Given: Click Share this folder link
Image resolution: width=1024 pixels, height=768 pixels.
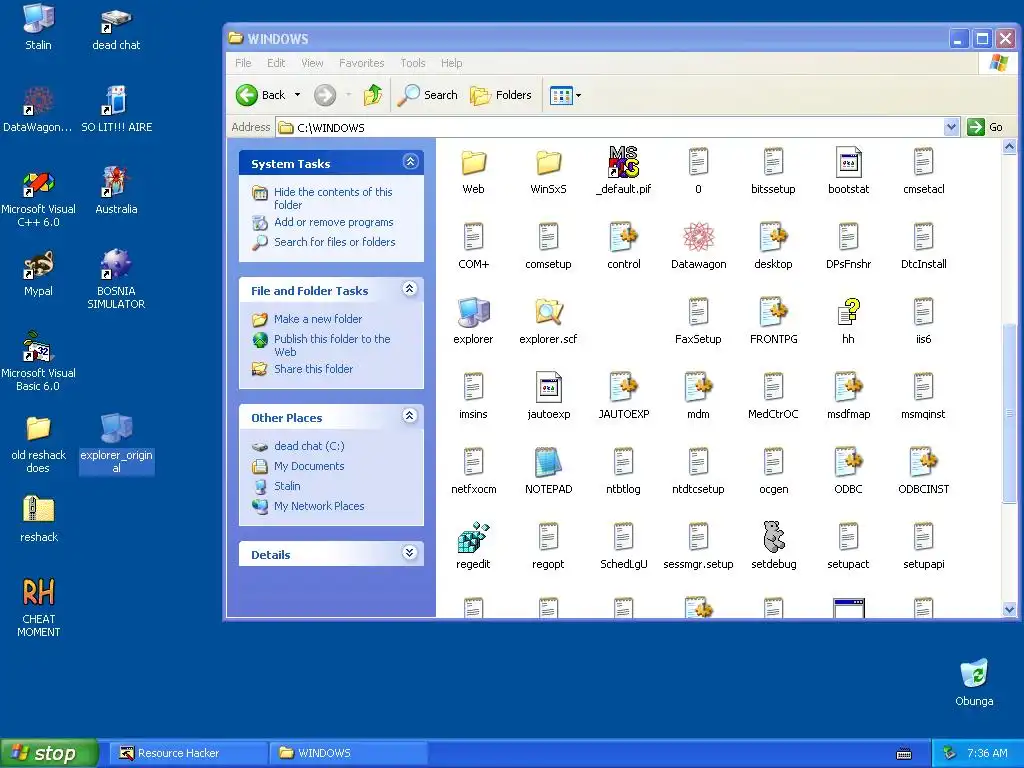Looking at the screenshot, I should coord(313,369).
